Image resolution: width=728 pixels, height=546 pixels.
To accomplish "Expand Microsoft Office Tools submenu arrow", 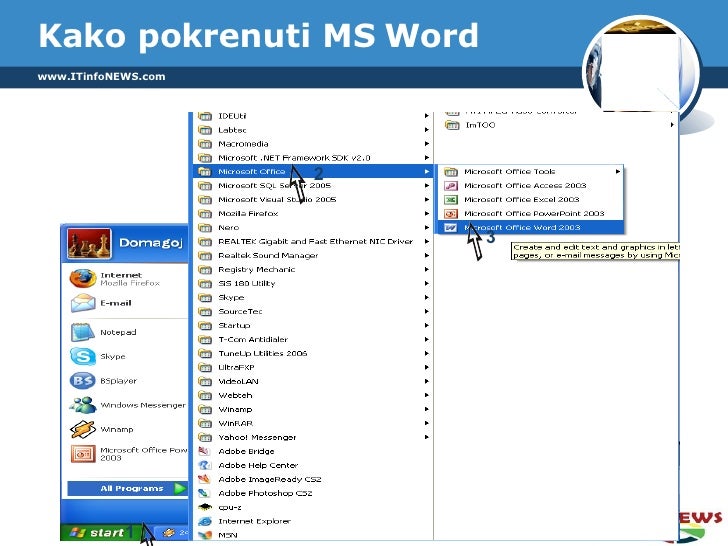I will (x=618, y=171).
